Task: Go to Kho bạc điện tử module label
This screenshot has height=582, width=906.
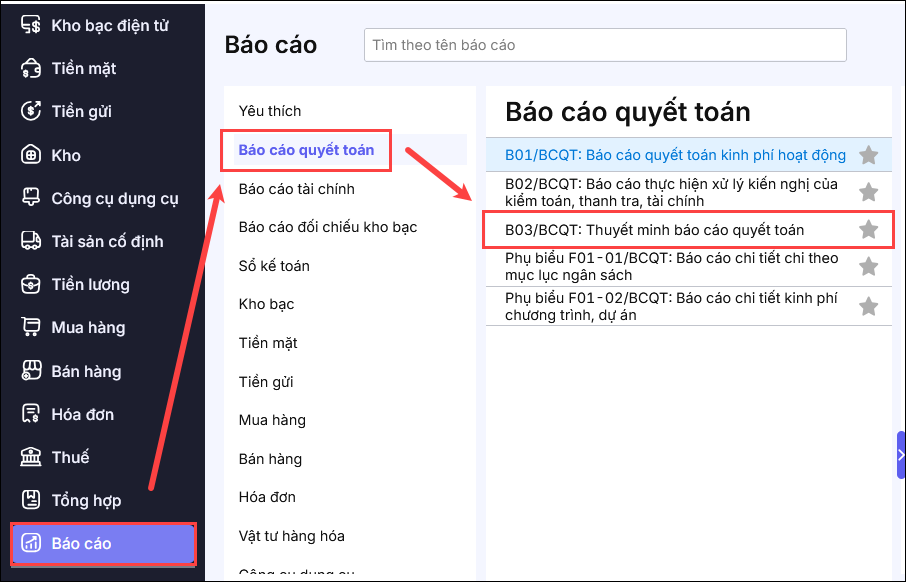Action: (110, 25)
